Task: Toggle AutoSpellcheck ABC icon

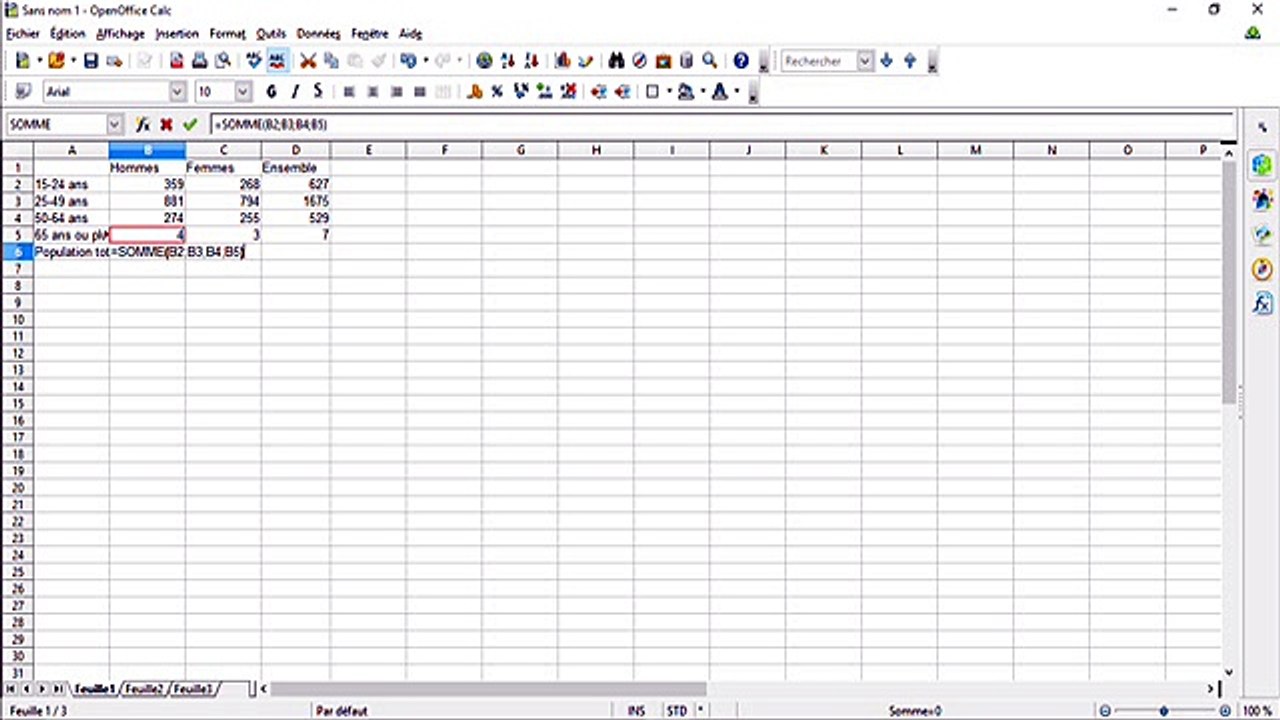Action: (277, 61)
